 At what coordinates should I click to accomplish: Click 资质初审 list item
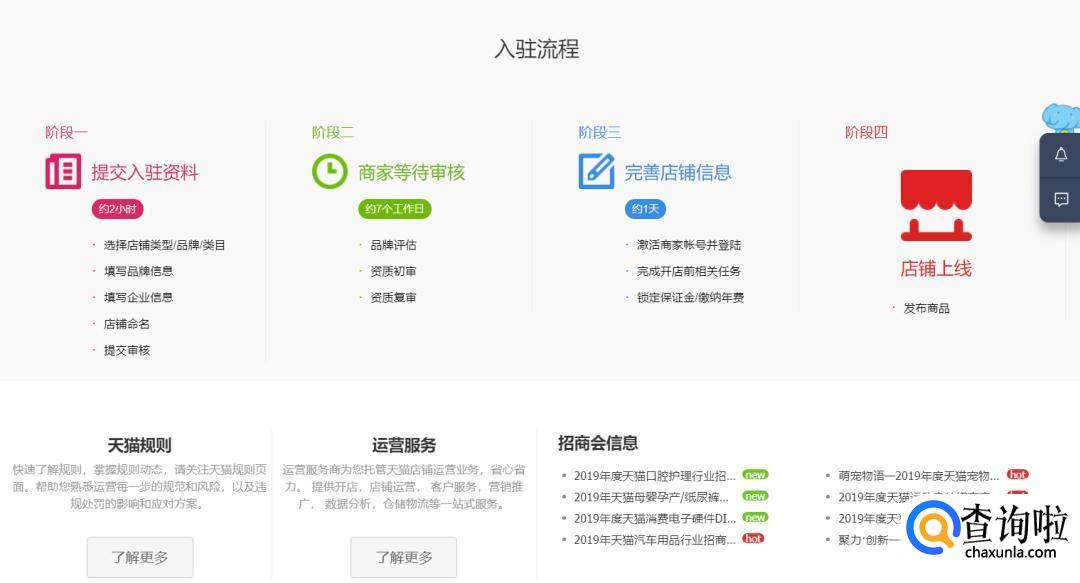click(393, 272)
